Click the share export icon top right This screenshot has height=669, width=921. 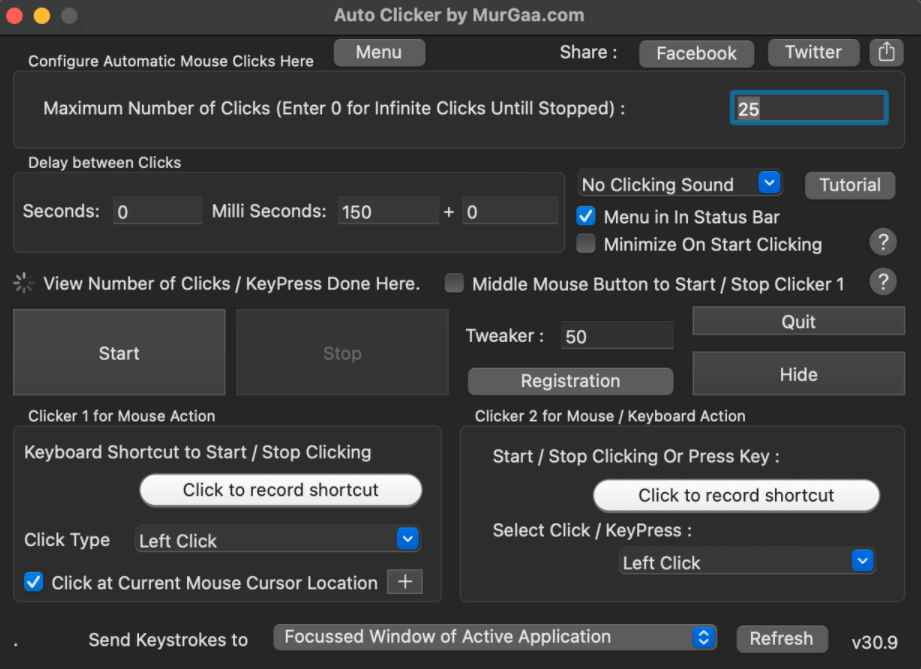tap(886, 52)
